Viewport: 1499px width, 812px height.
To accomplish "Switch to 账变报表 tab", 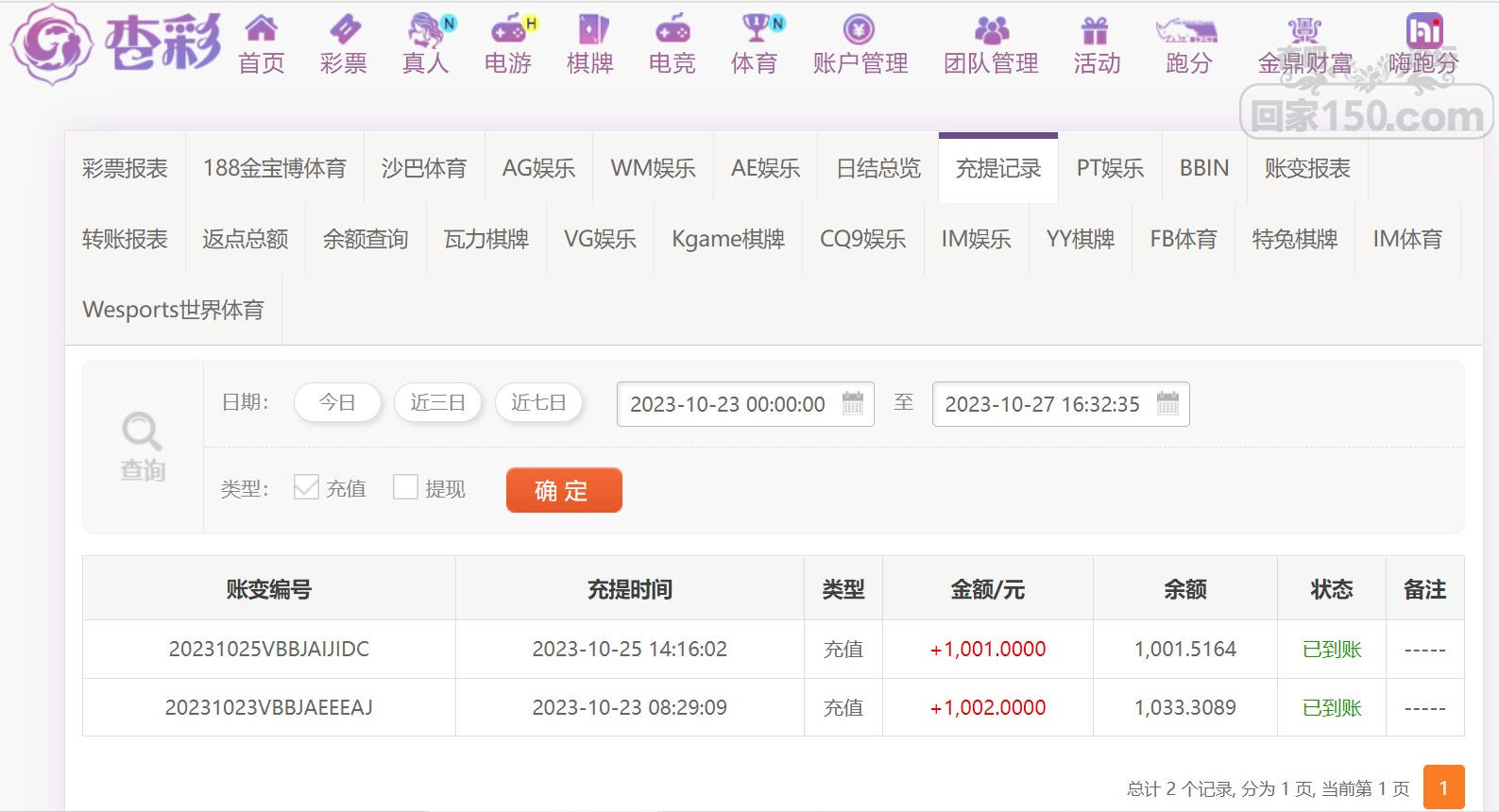I will pyautogui.click(x=1307, y=168).
